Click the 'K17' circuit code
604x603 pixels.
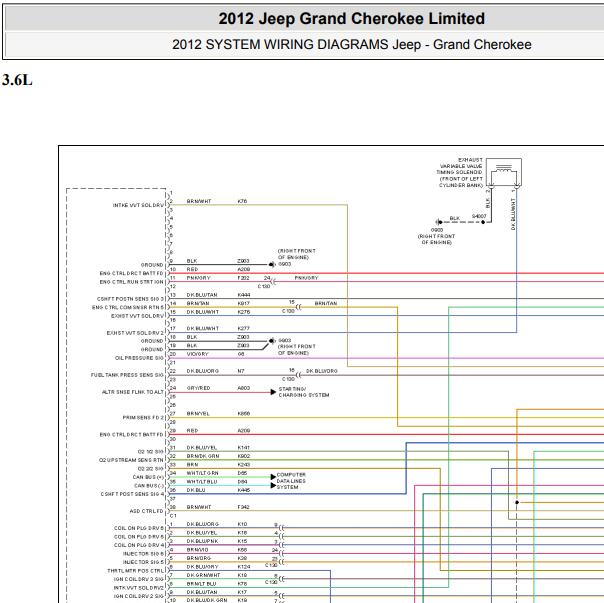pos(242,592)
